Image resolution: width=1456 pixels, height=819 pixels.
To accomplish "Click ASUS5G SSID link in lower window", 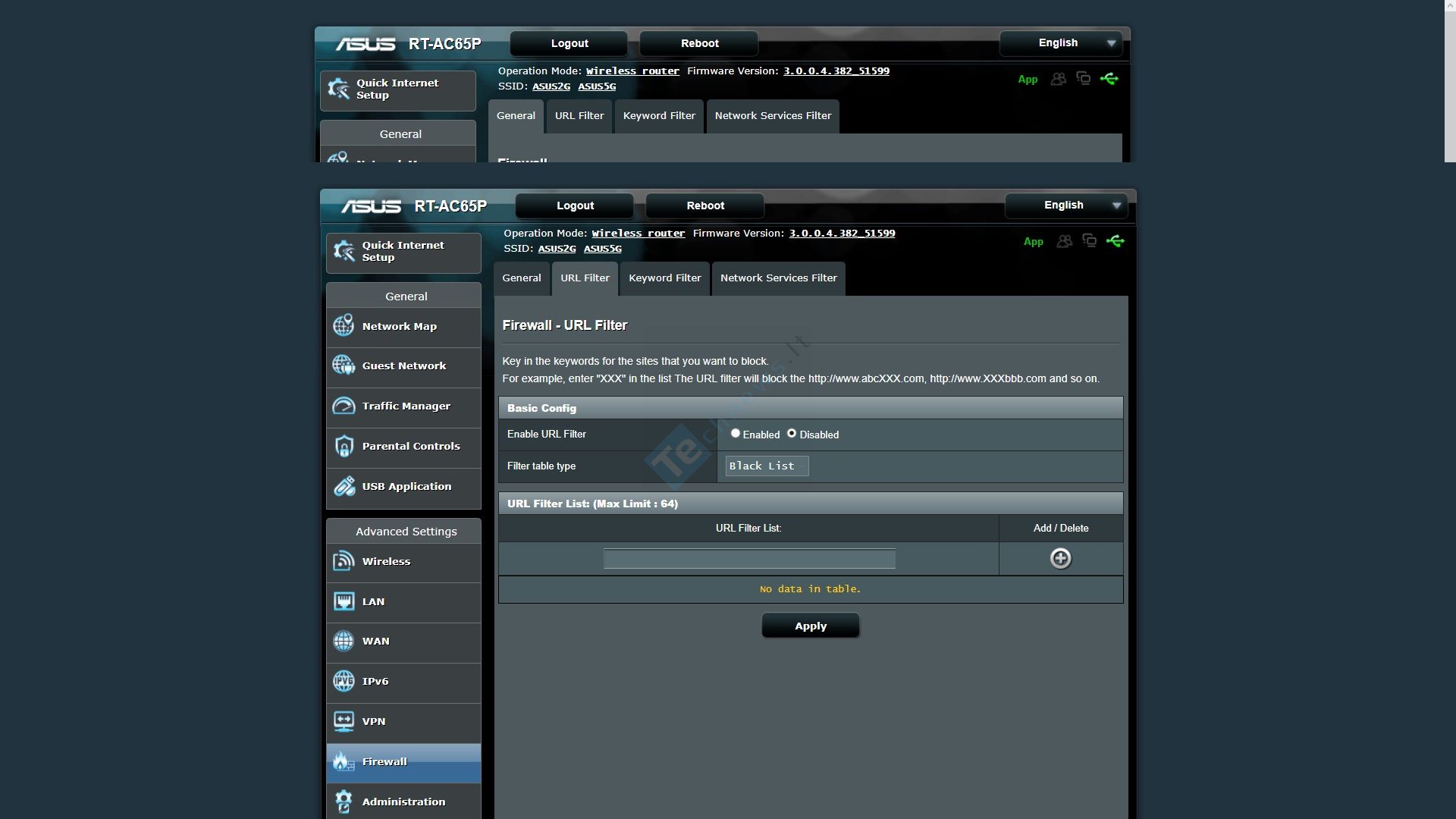I will (603, 249).
